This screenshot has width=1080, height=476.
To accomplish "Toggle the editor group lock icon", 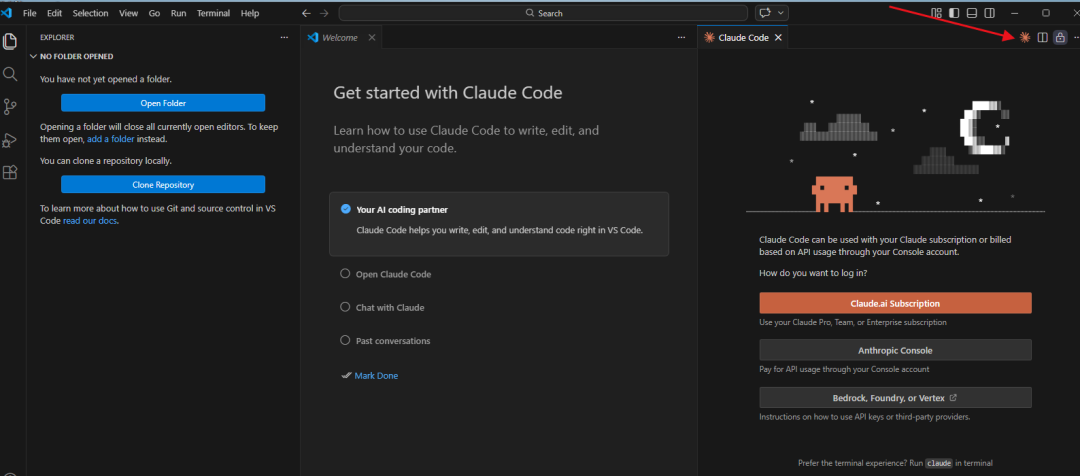I will tap(1060, 38).
